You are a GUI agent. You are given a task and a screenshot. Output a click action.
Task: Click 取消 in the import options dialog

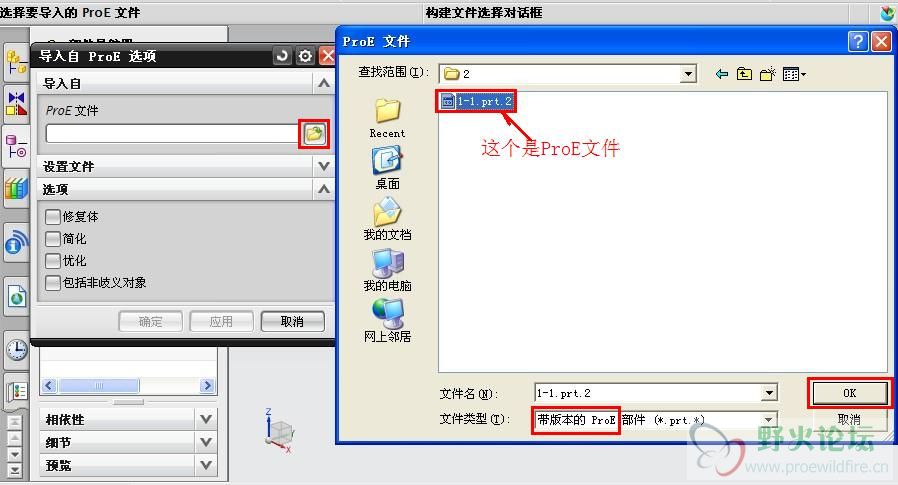coord(292,322)
